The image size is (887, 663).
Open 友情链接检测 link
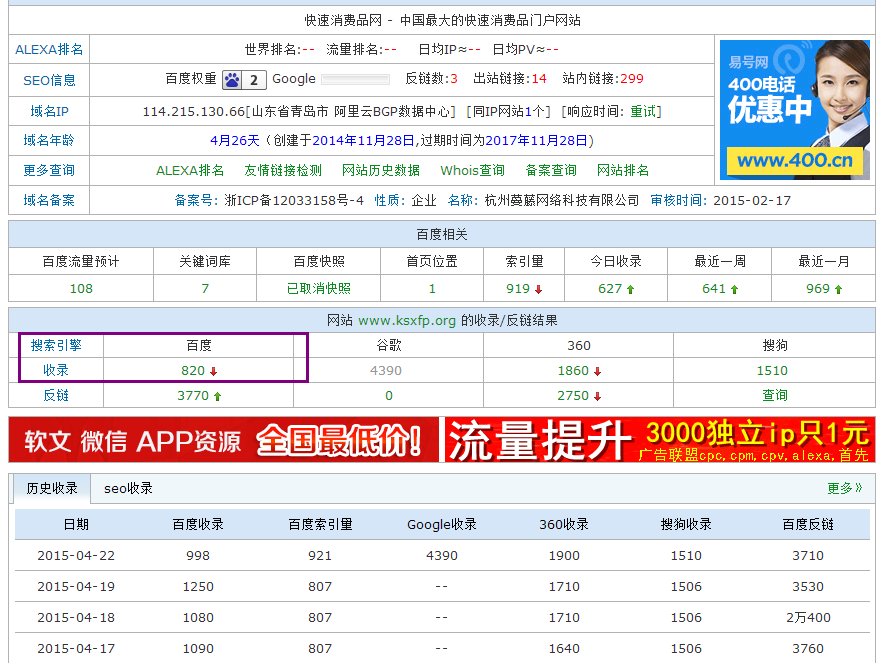pos(283,170)
